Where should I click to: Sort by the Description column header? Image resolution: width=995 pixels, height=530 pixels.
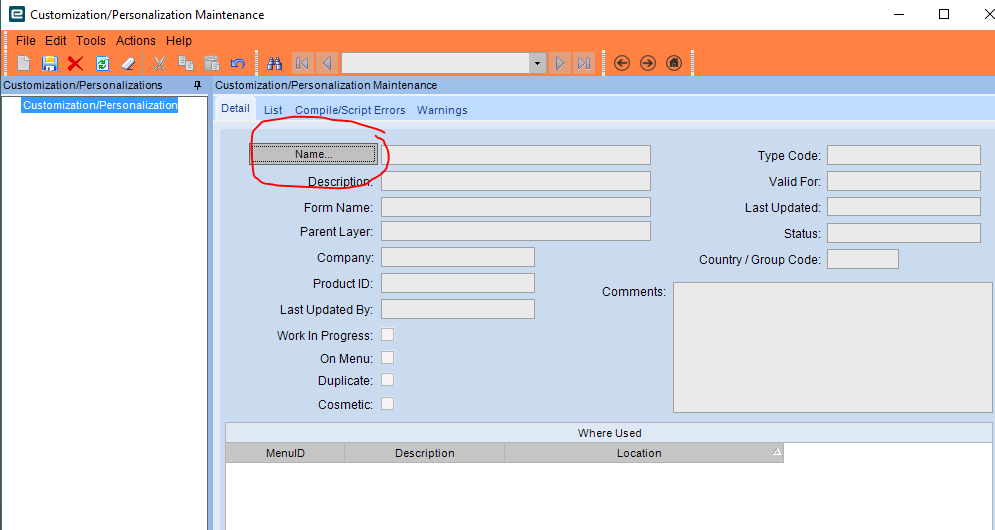pos(425,453)
